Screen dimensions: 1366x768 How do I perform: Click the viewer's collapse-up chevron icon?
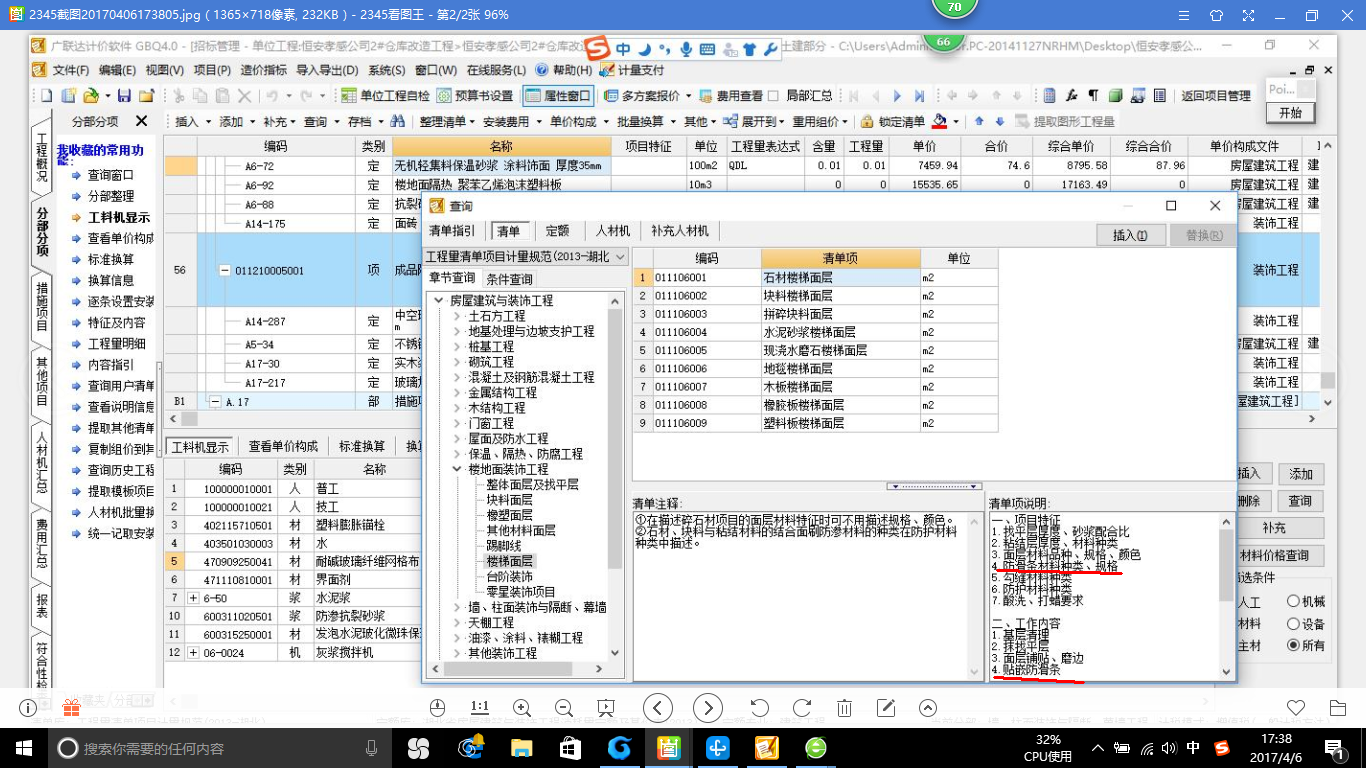pyautogui.click(x=927, y=708)
